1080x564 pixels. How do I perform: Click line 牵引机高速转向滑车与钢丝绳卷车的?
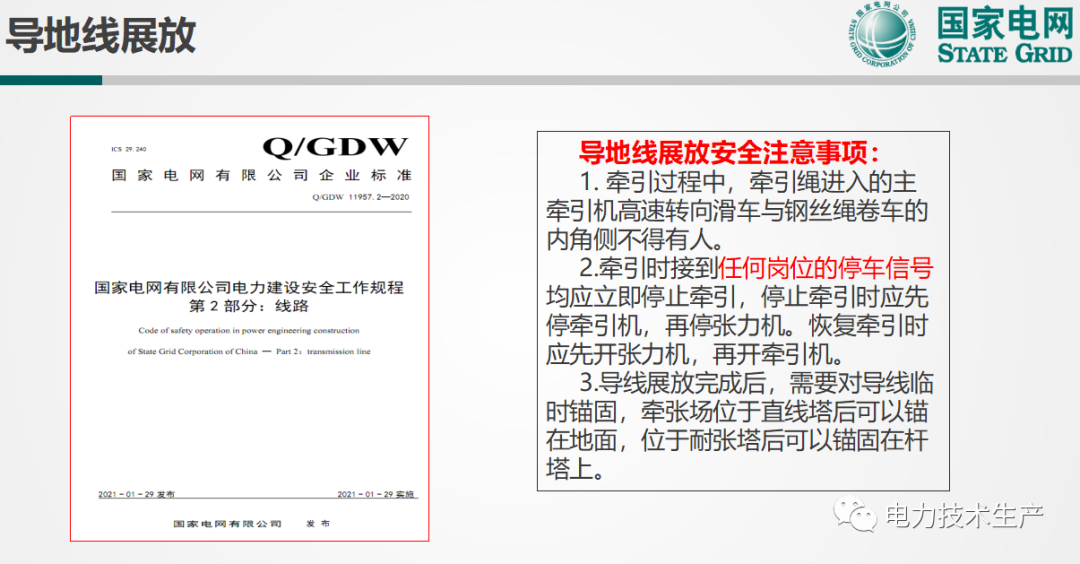(x=737, y=211)
